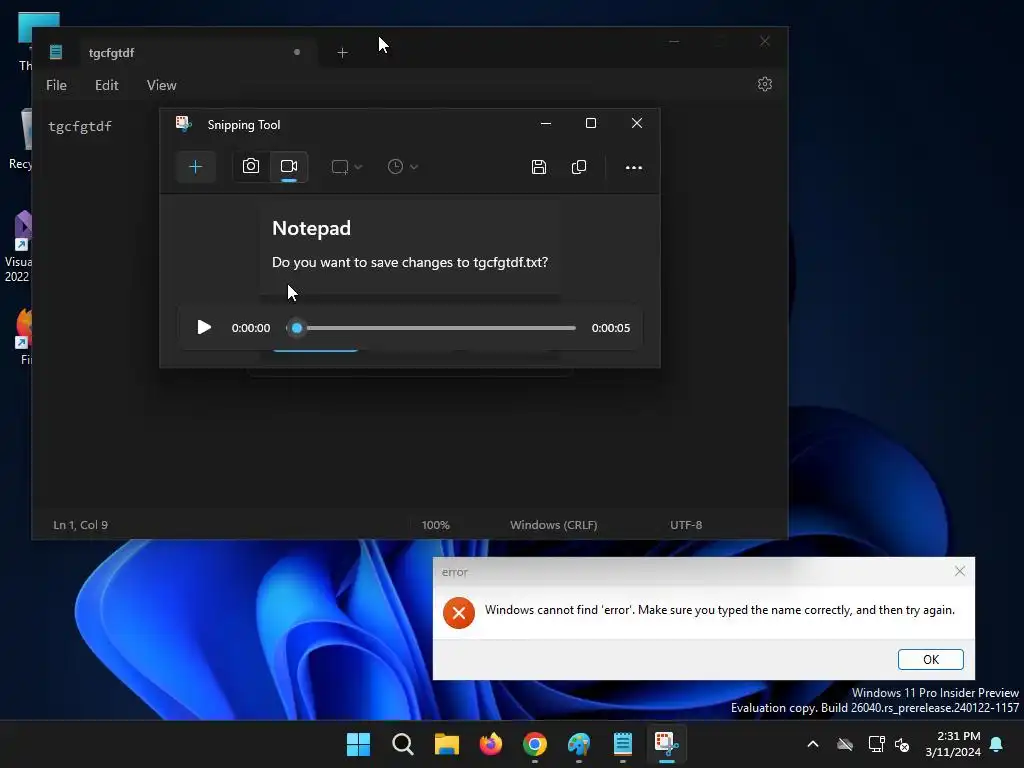Save the recording with the floppy icon
The image size is (1024, 768).
coord(539,167)
